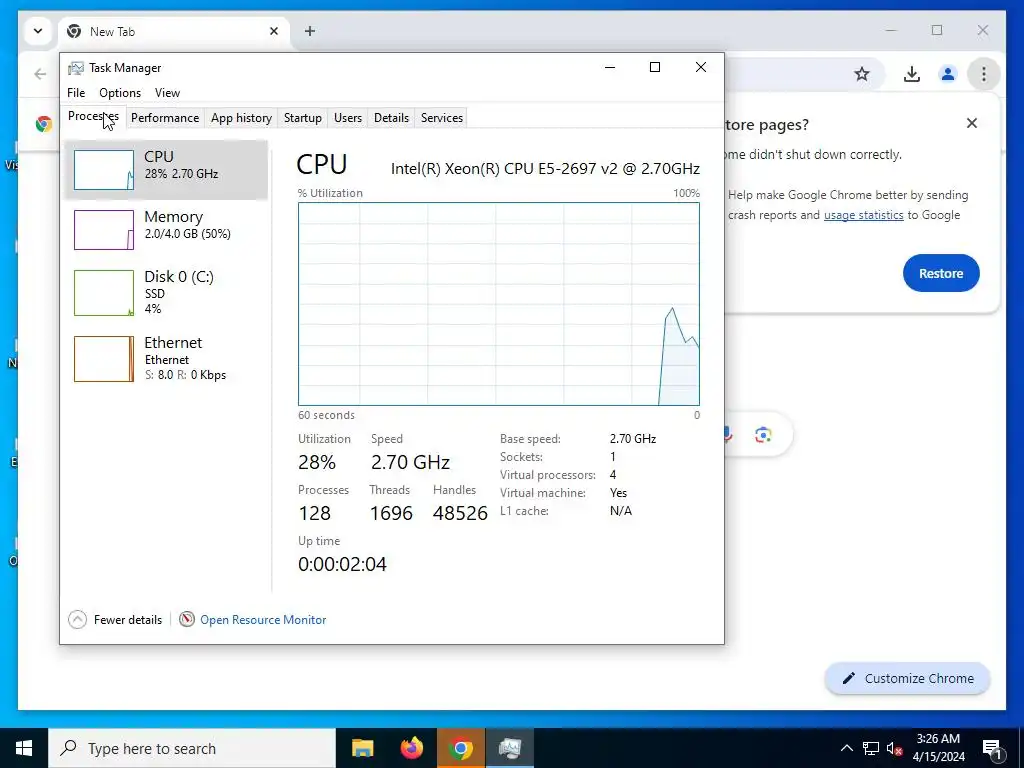1024x768 pixels.
Task: Open the File menu in Task Manager
Action: point(76,93)
